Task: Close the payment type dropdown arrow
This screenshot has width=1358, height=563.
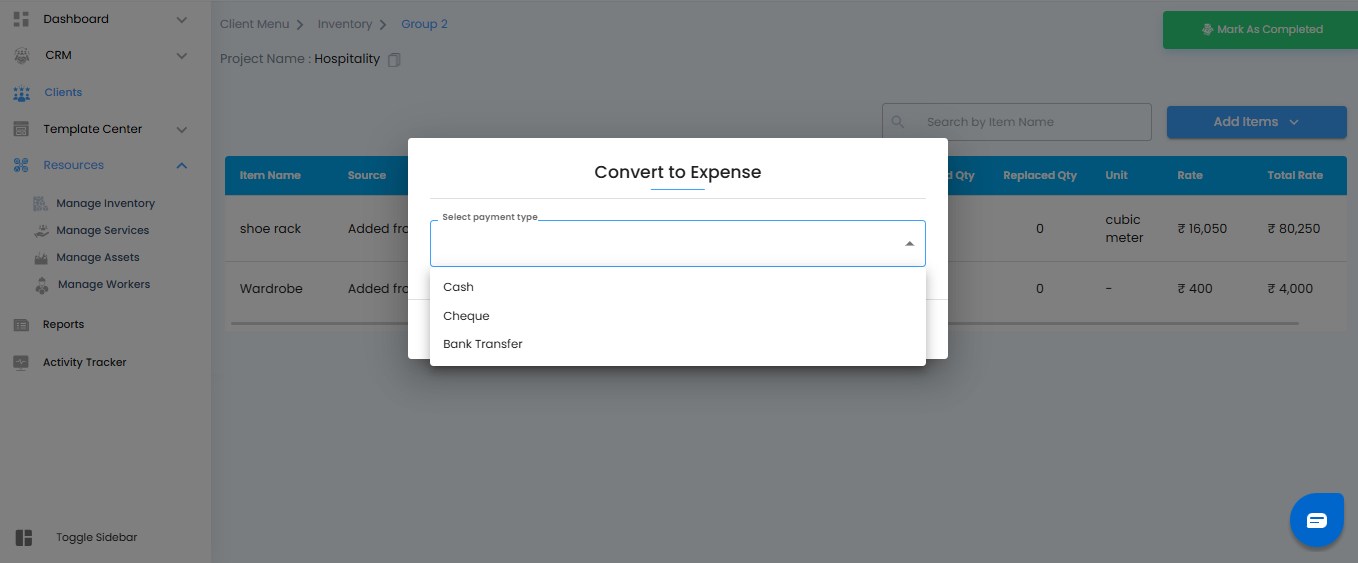Action: click(x=909, y=244)
